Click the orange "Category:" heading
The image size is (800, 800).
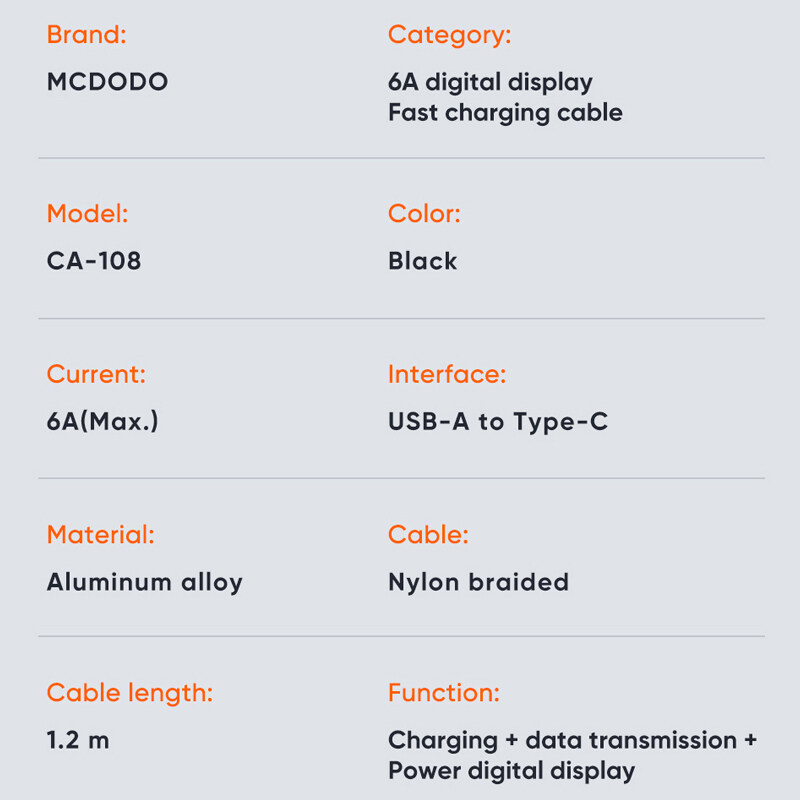pos(449,35)
